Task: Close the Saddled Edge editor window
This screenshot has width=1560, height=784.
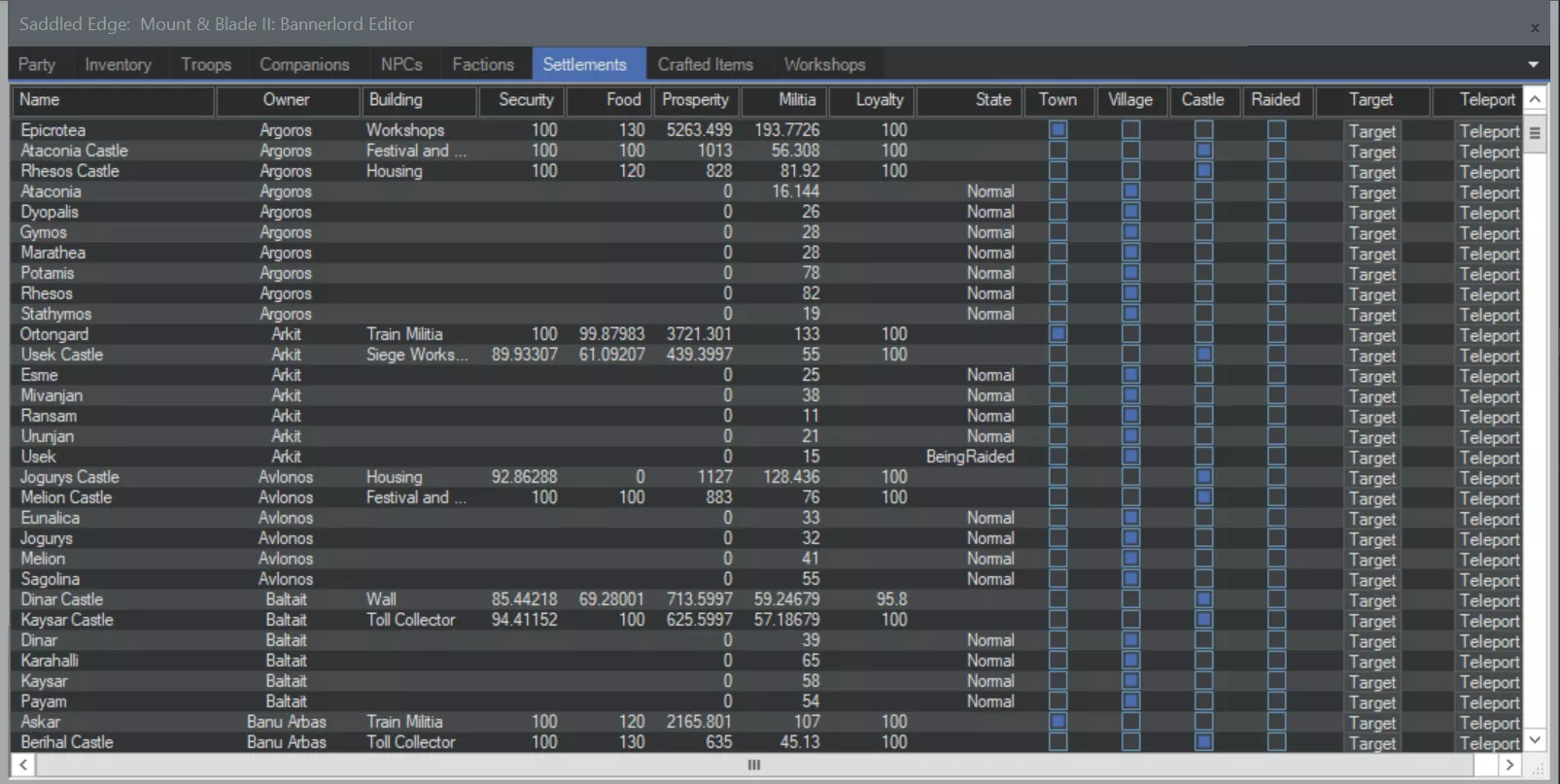Action: 1535,27
